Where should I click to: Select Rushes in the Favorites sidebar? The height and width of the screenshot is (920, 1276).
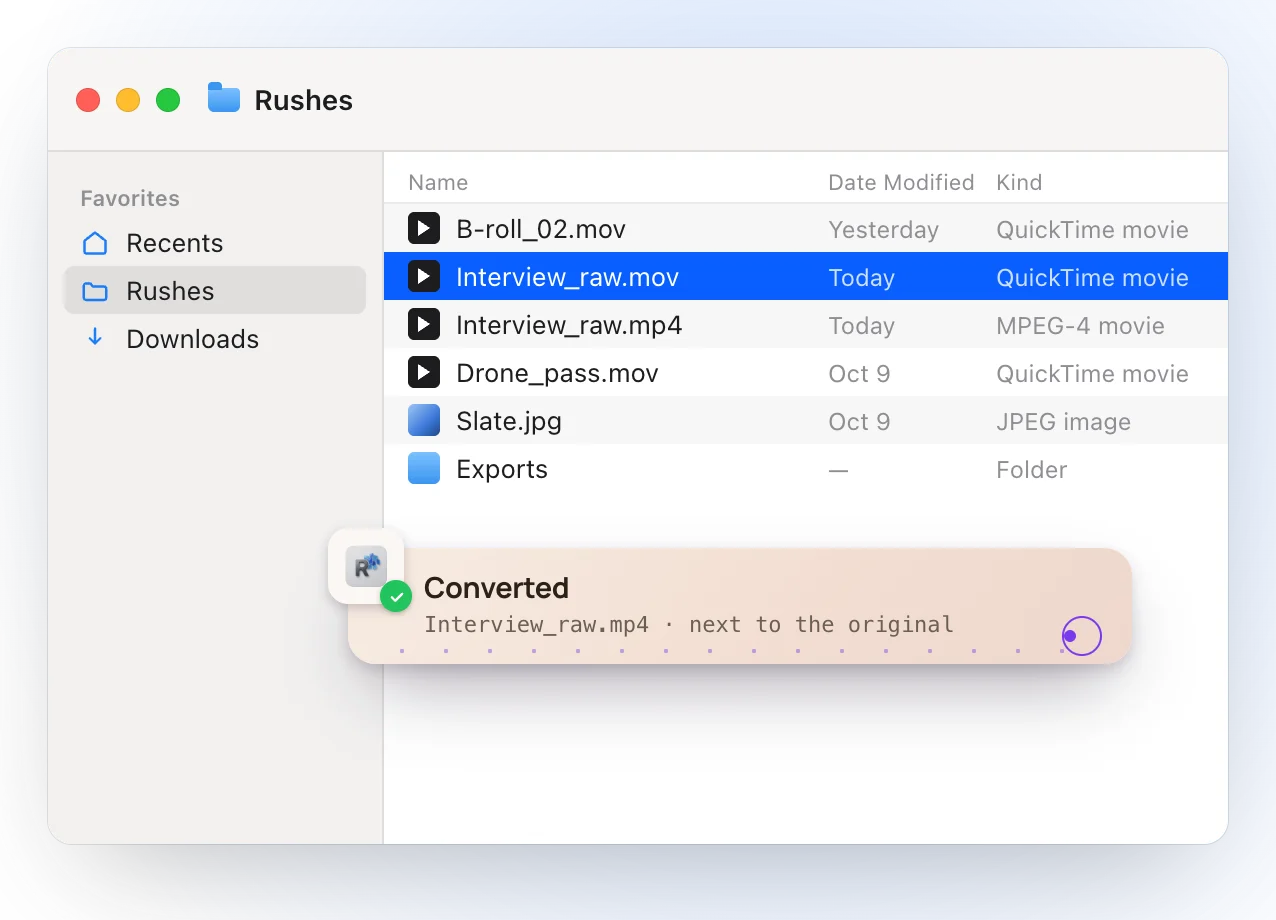pyautogui.click(x=215, y=291)
